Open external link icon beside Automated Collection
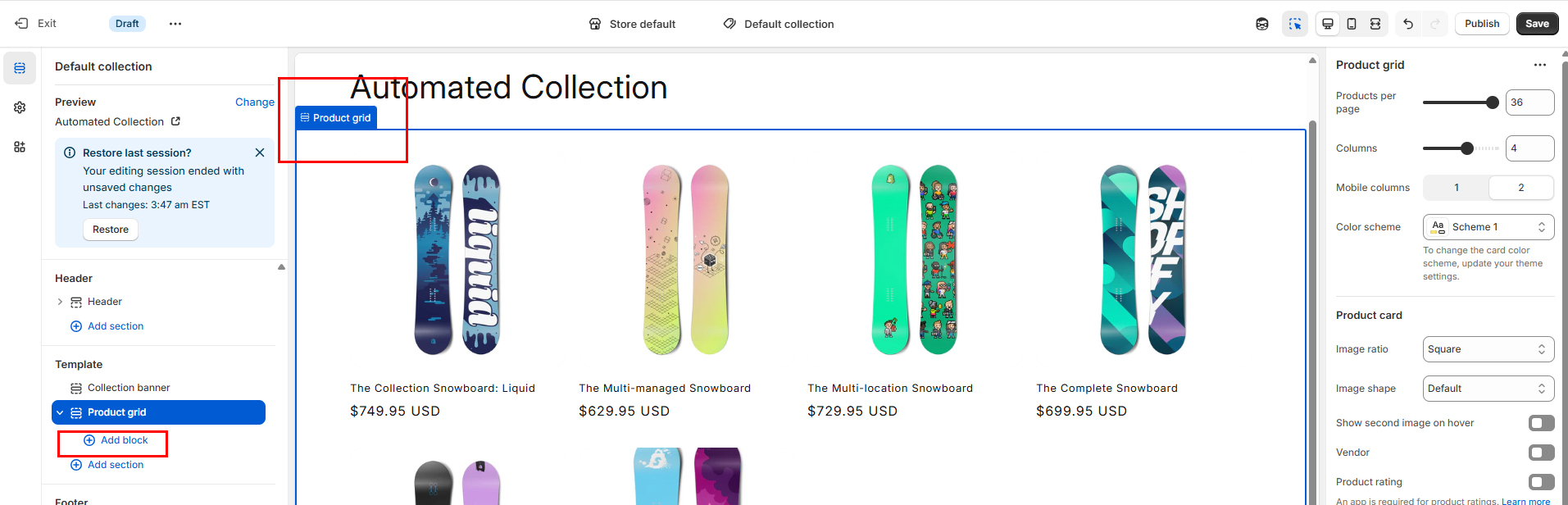 click(x=175, y=121)
